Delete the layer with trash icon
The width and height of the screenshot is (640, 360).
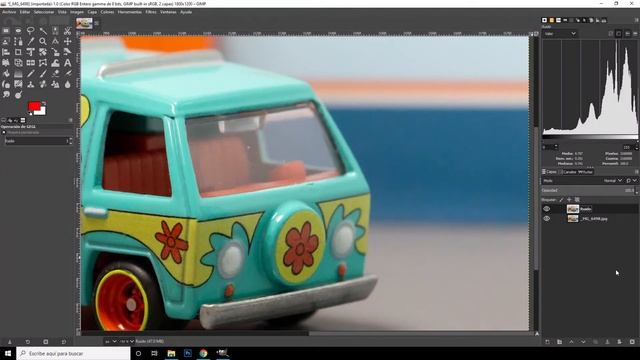(x=632, y=342)
